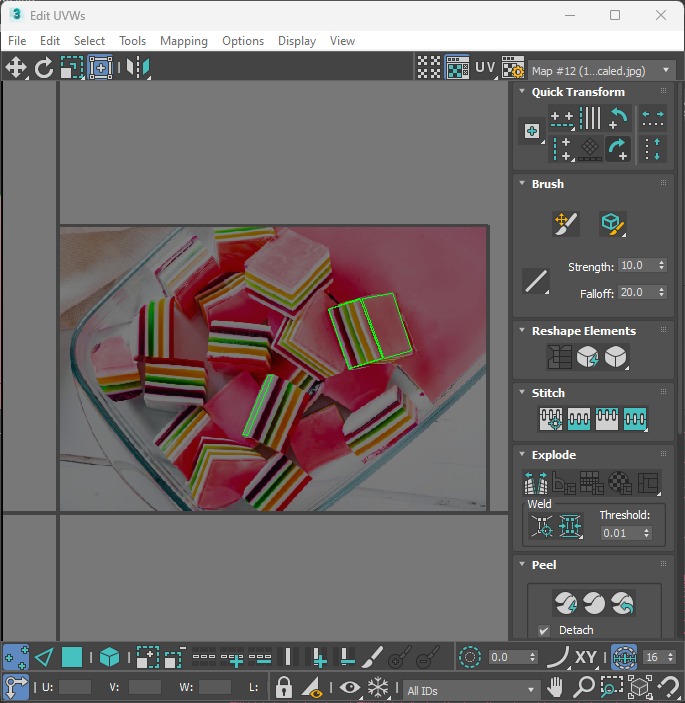
Task: Click Stitch to Average icon
Action: click(579, 419)
